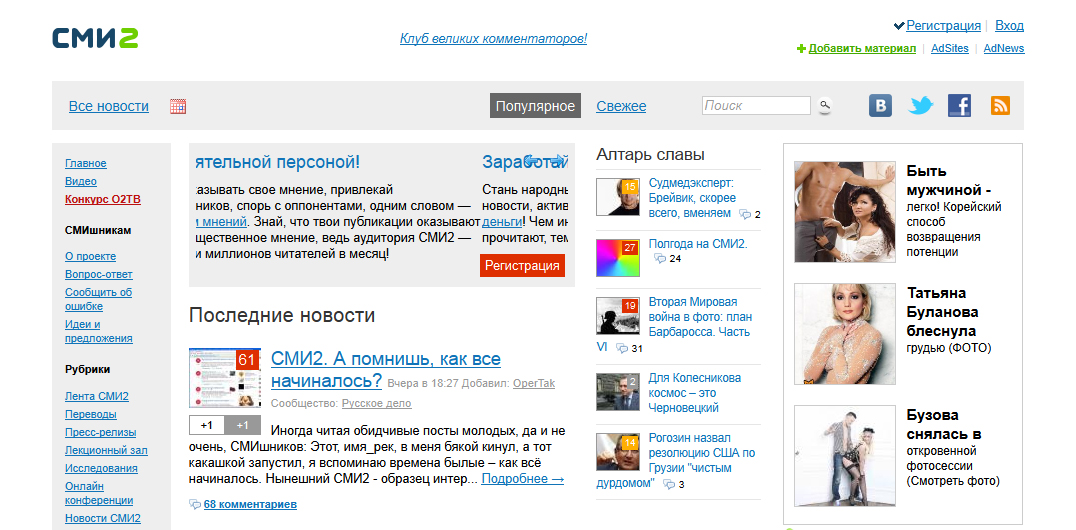Click the search magnifier button
Image resolution: width=1076 pixels, height=530 pixels.
point(824,106)
